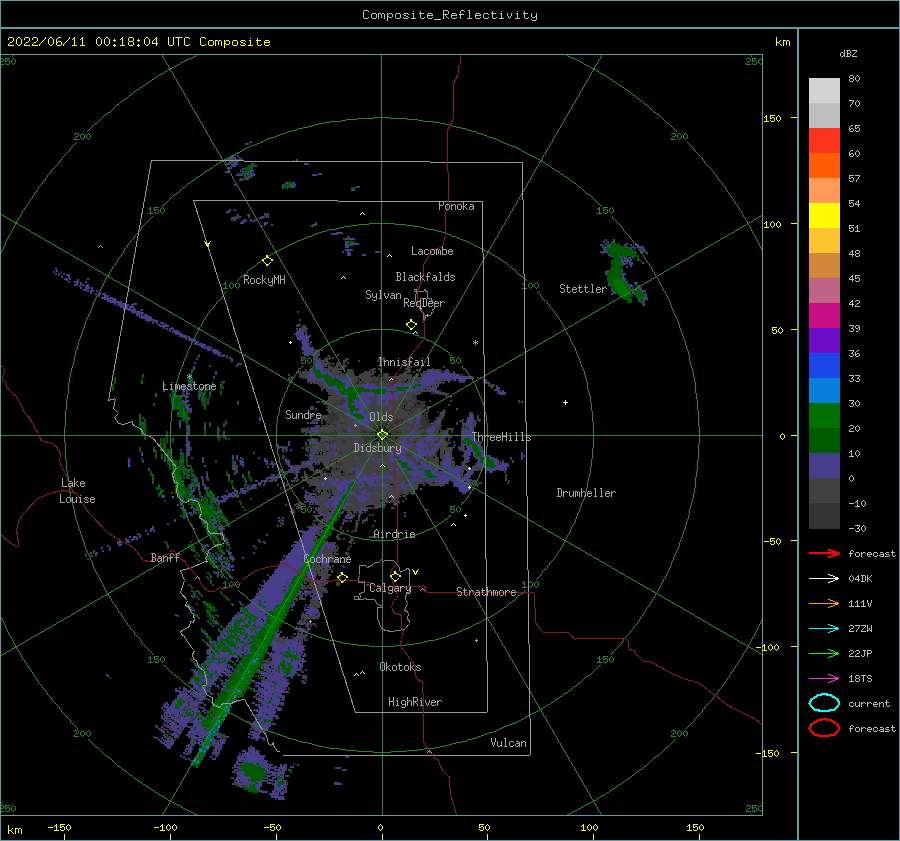The image size is (900, 841).
Task: Click the Sylvan city label
Action: click(383, 295)
